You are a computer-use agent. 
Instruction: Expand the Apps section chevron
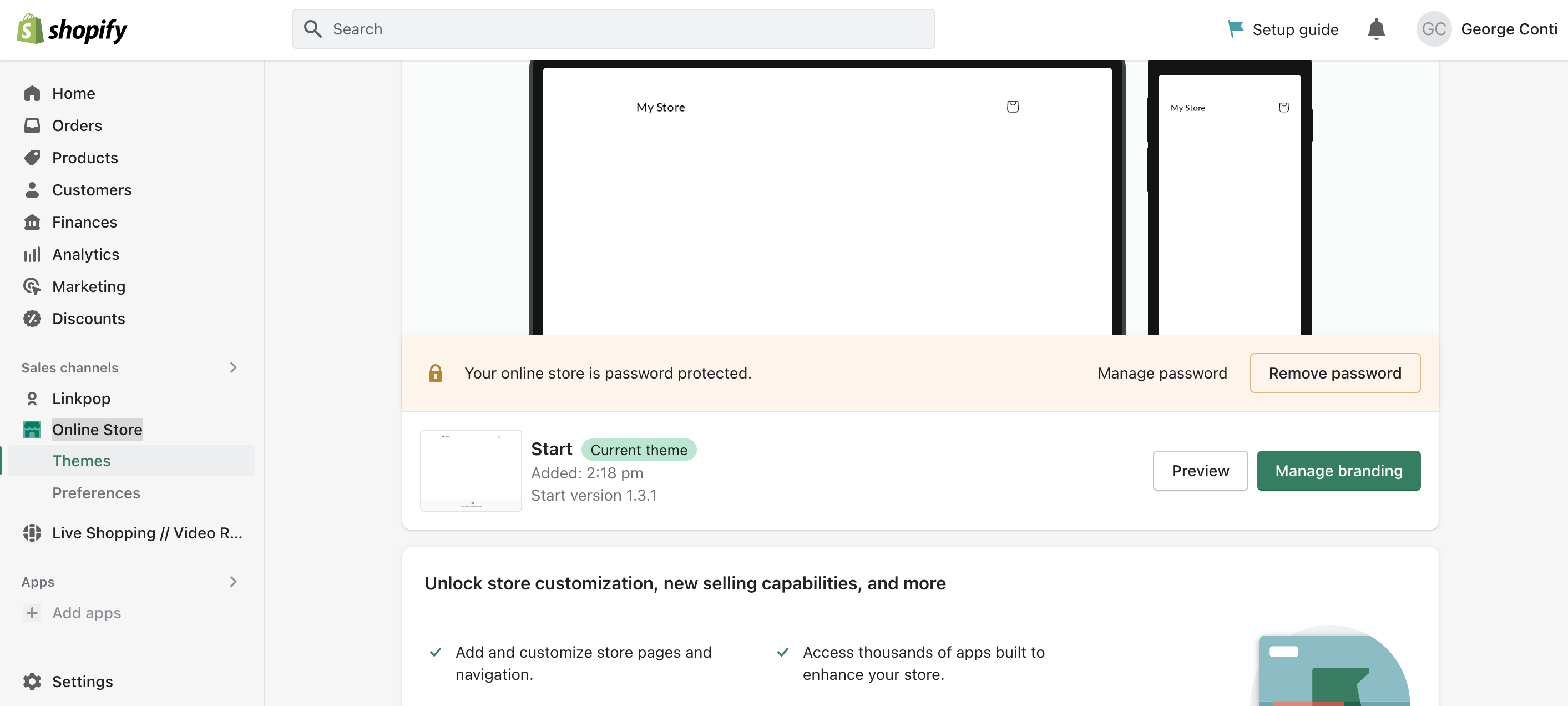(233, 582)
